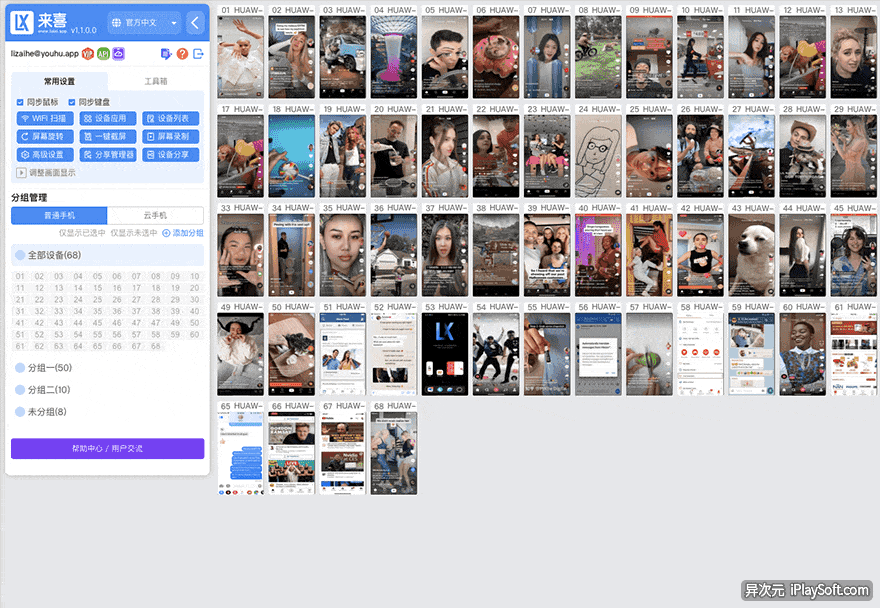This screenshot has height=608, width=880.
Task: Open the green API icon
Action: tap(103, 53)
